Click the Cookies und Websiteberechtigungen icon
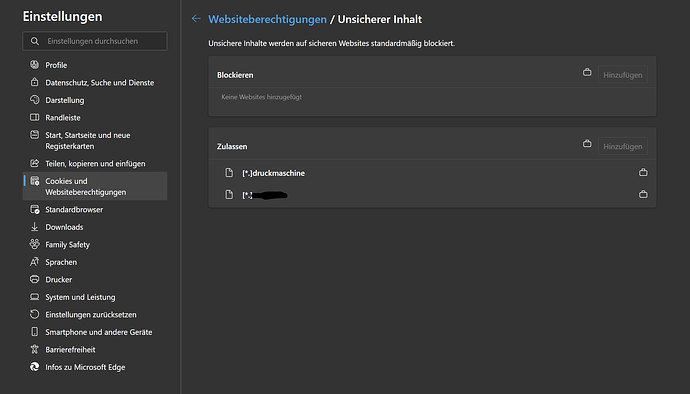The height and width of the screenshot is (394, 690). 34,181
